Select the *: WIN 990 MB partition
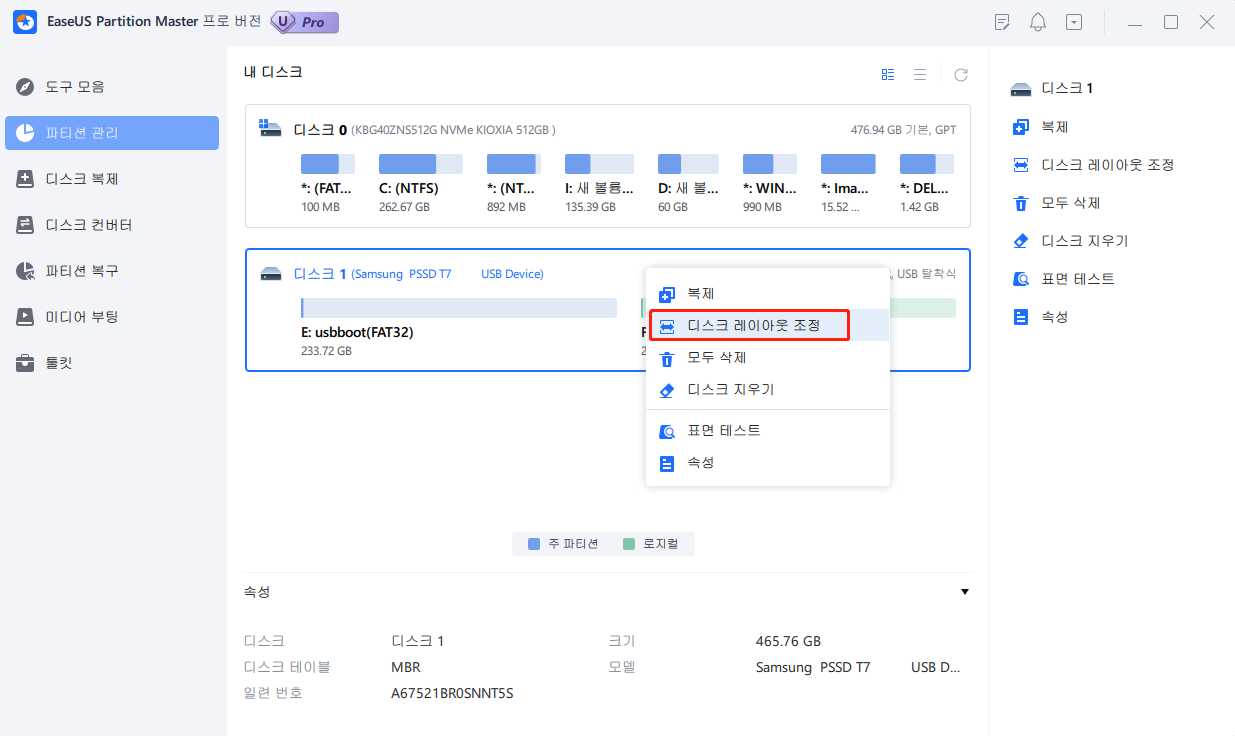Screen dimensions: 1235x736 [x=772, y=182]
